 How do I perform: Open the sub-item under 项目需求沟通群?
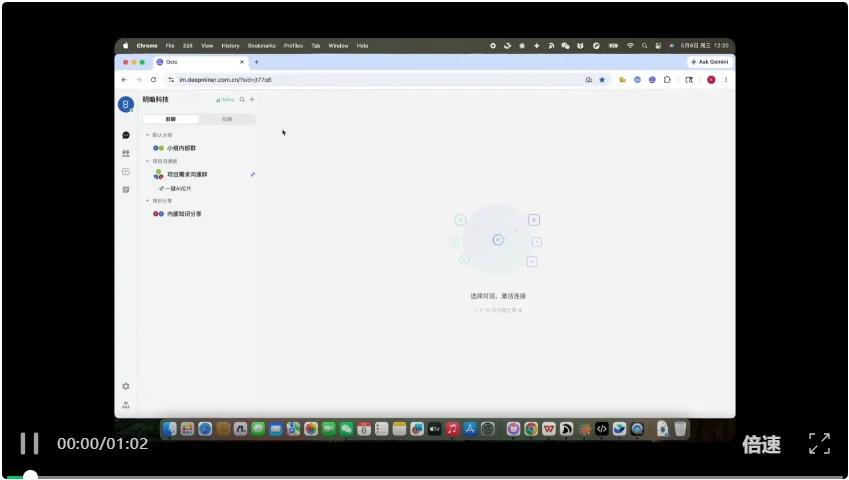pos(175,188)
